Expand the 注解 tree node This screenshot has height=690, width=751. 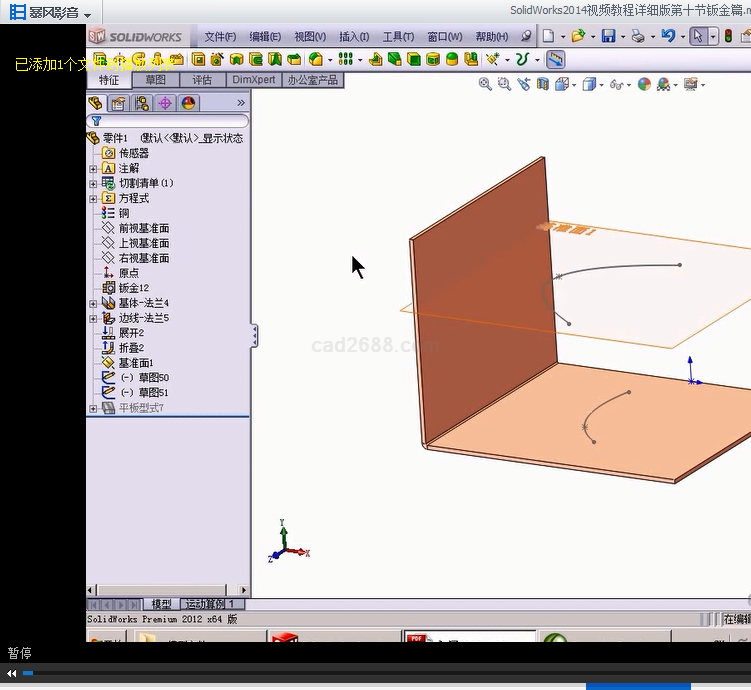(x=93, y=169)
